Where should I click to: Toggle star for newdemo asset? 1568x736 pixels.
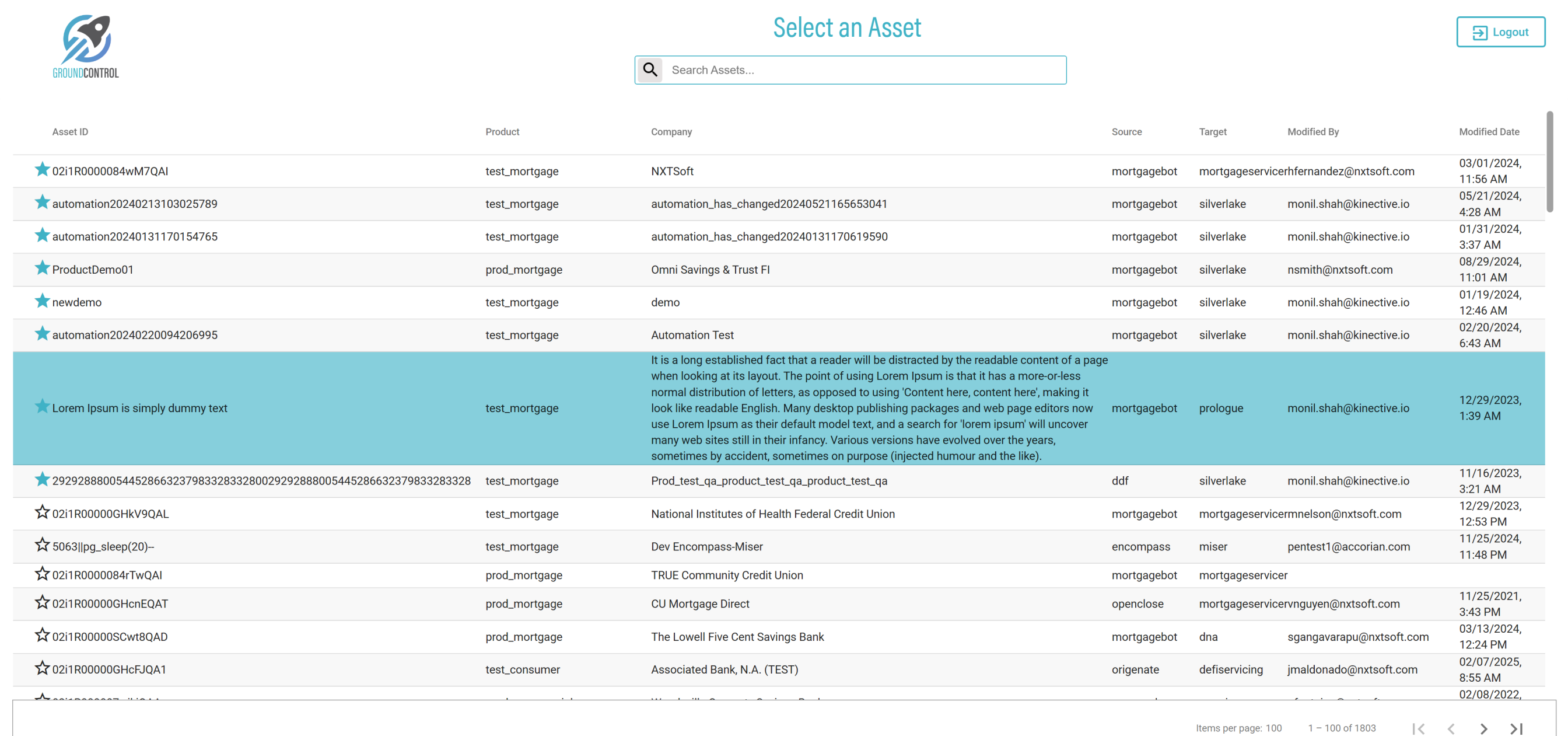pos(42,301)
